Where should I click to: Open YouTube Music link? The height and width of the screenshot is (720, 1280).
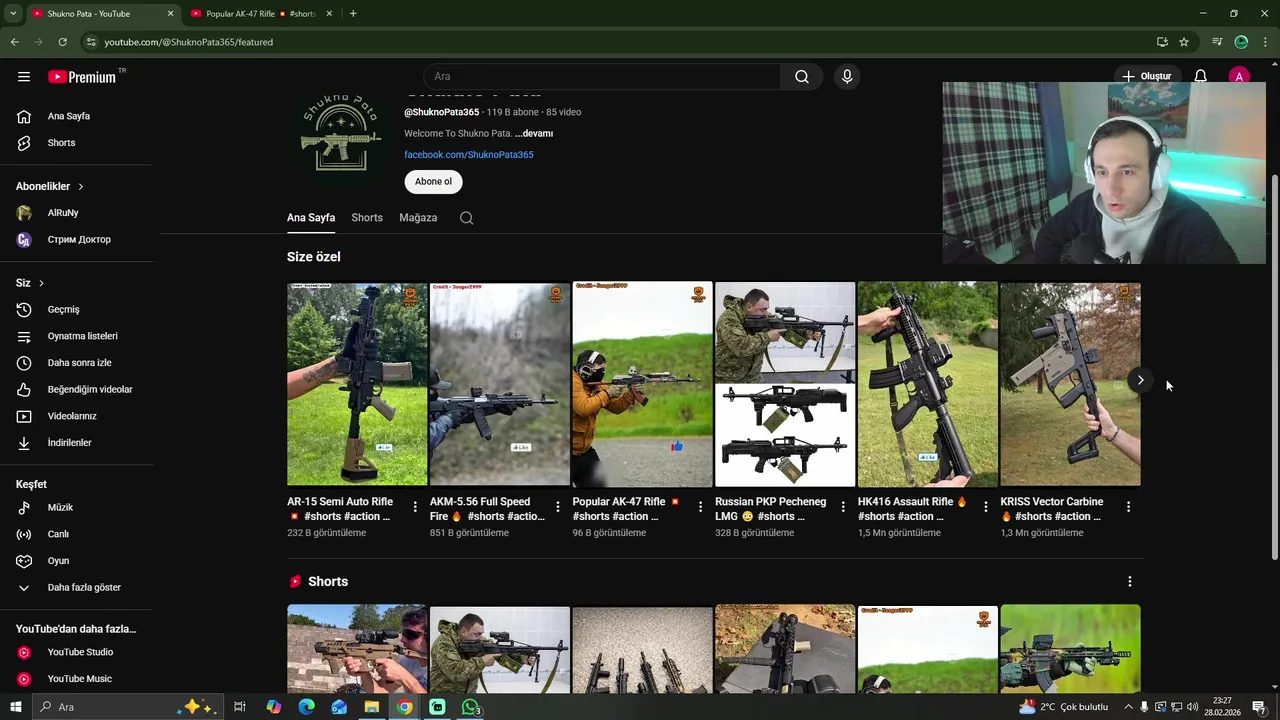[x=77, y=679]
